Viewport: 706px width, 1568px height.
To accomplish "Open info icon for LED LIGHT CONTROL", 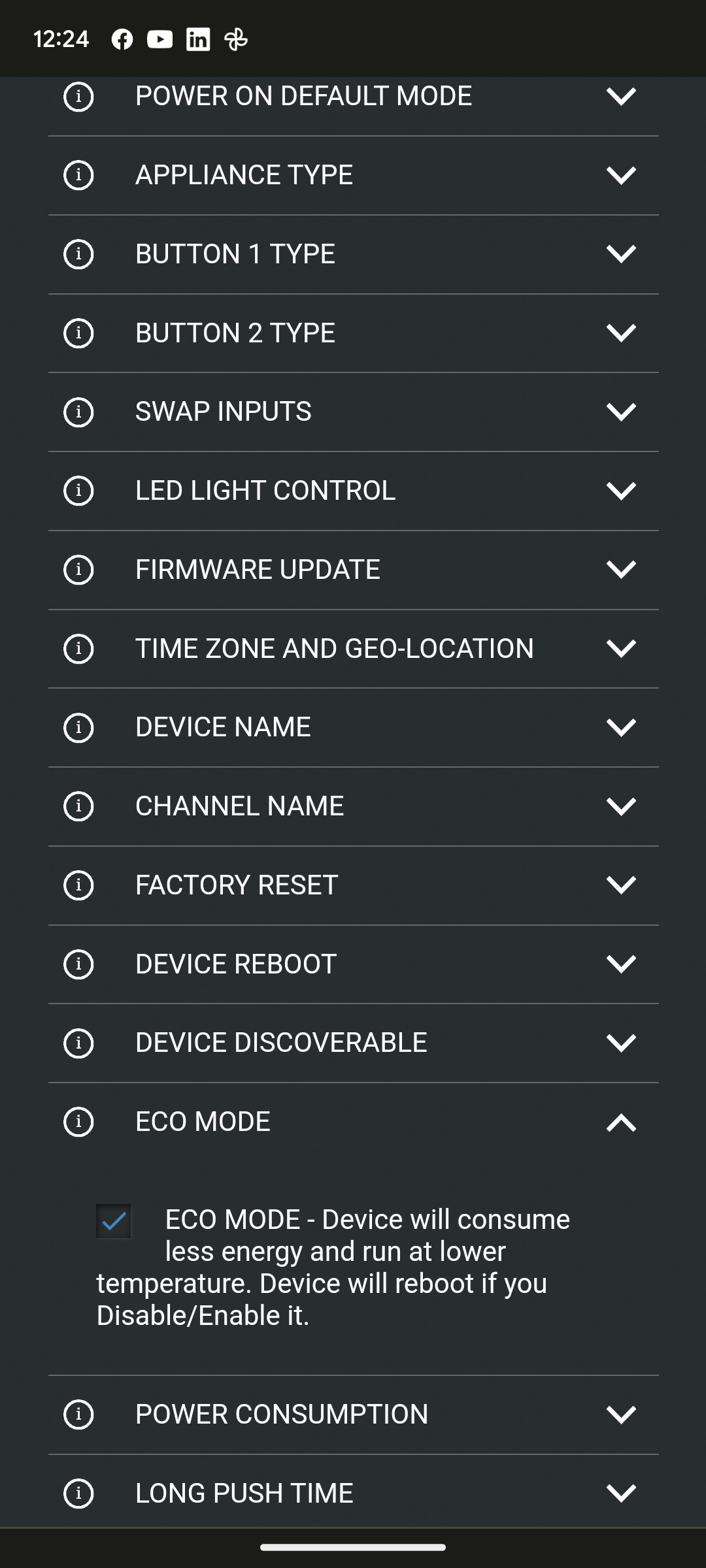I will 78,491.
